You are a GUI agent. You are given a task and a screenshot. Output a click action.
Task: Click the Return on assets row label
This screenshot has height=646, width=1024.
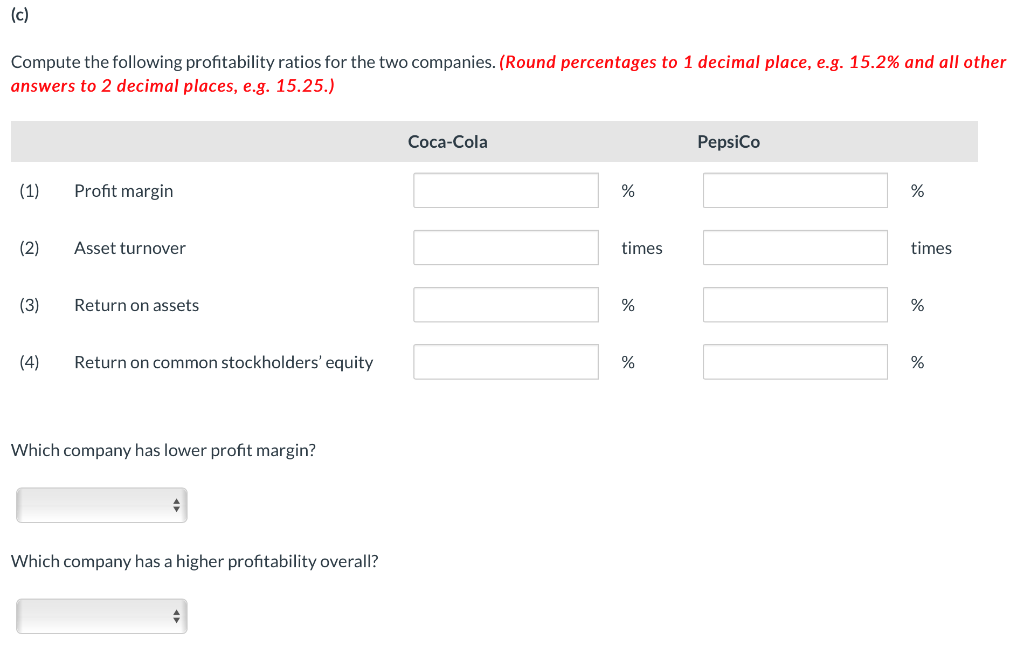tap(136, 305)
